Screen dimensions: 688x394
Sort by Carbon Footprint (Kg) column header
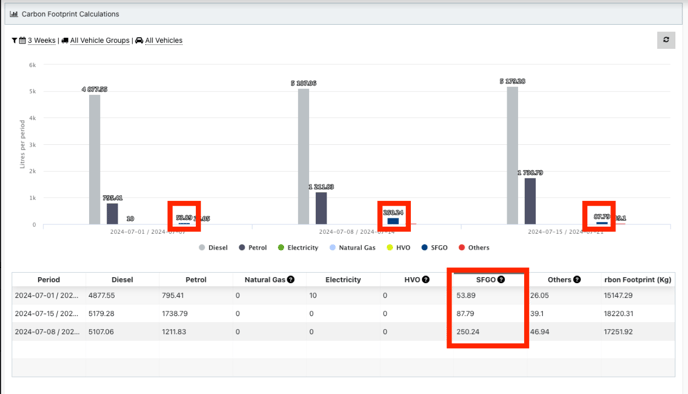(x=638, y=279)
